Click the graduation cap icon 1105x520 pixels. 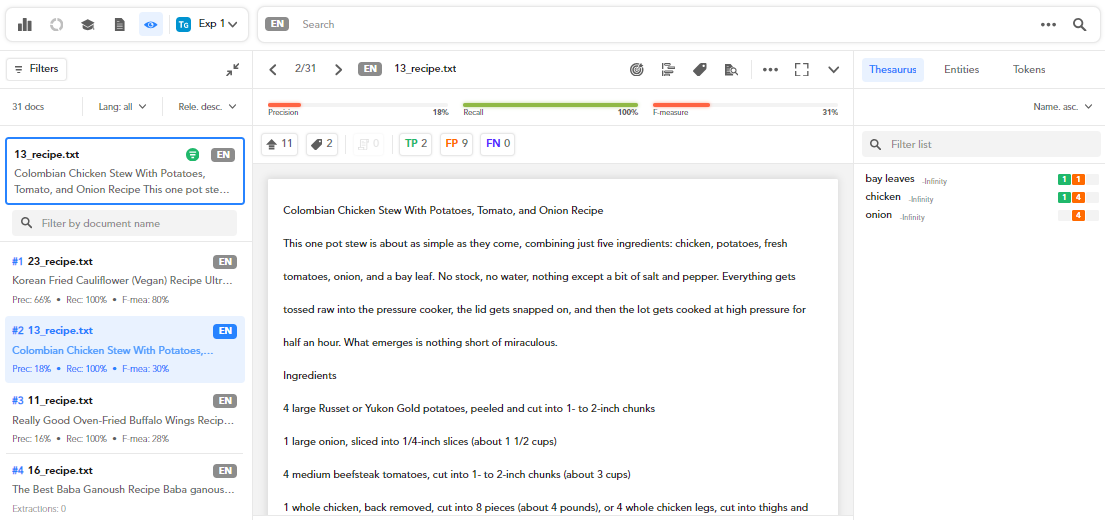88,24
